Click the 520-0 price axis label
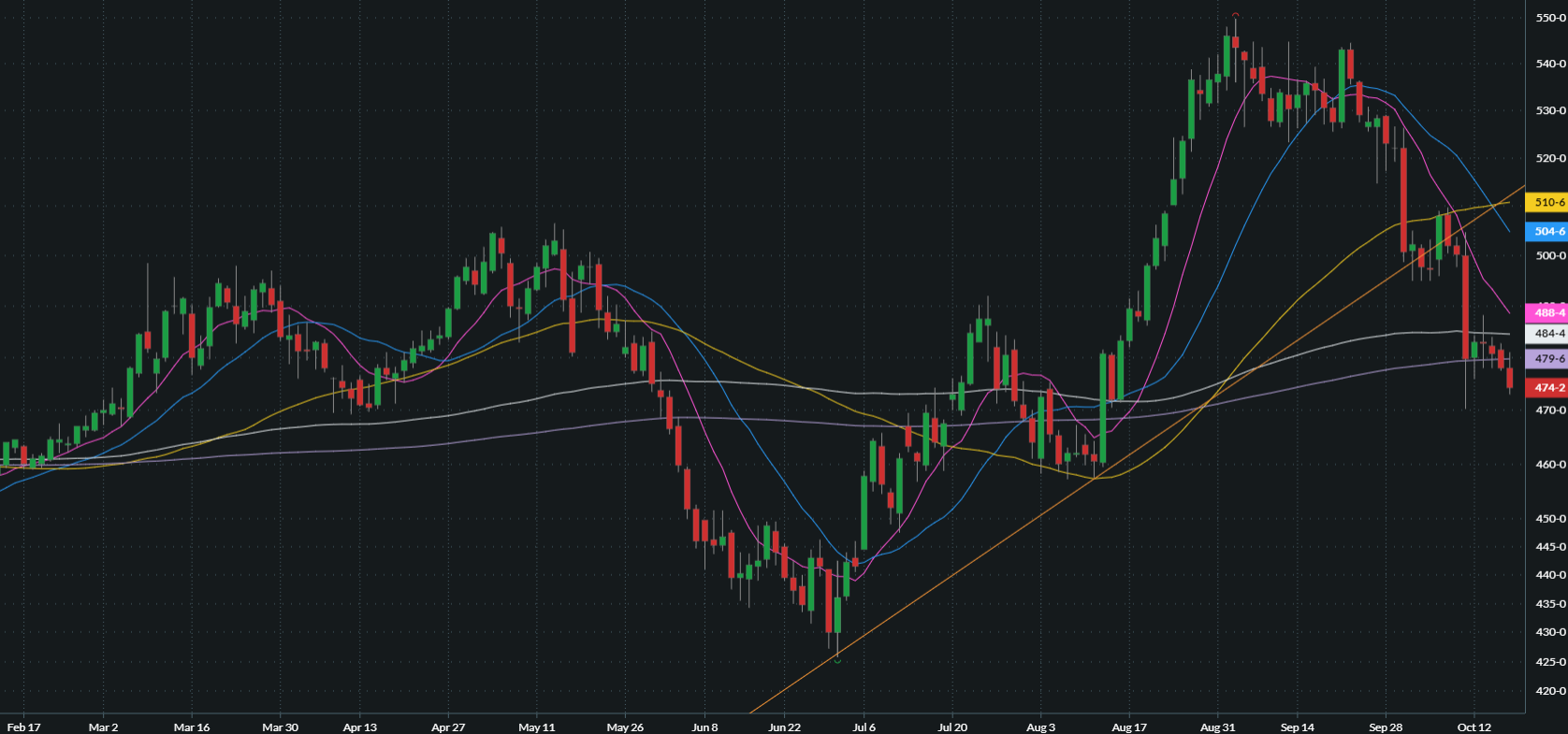The width and height of the screenshot is (1568, 734). tap(1550, 158)
